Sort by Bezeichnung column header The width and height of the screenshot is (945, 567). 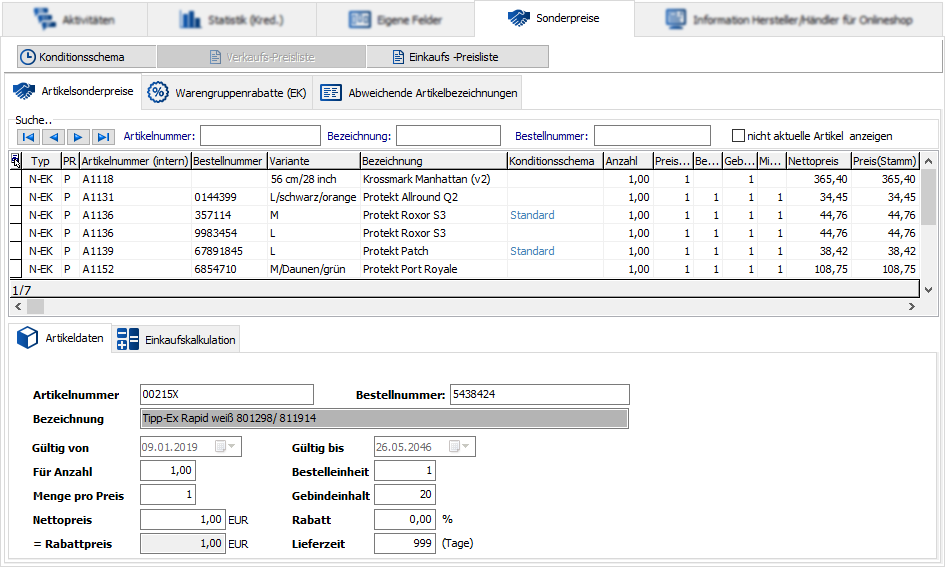point(433,161)
